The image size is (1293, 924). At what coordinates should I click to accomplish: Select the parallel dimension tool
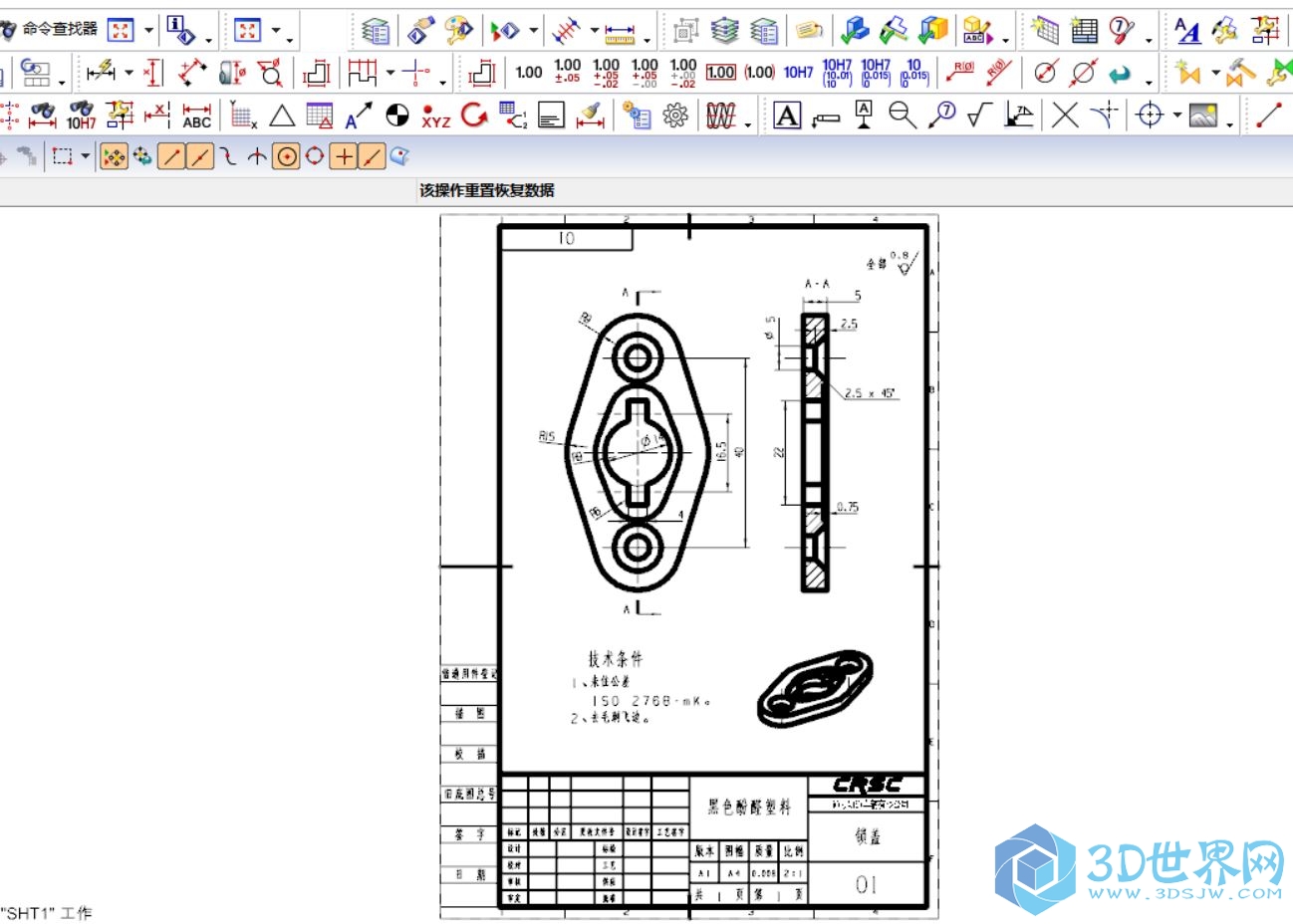[192, 72]
